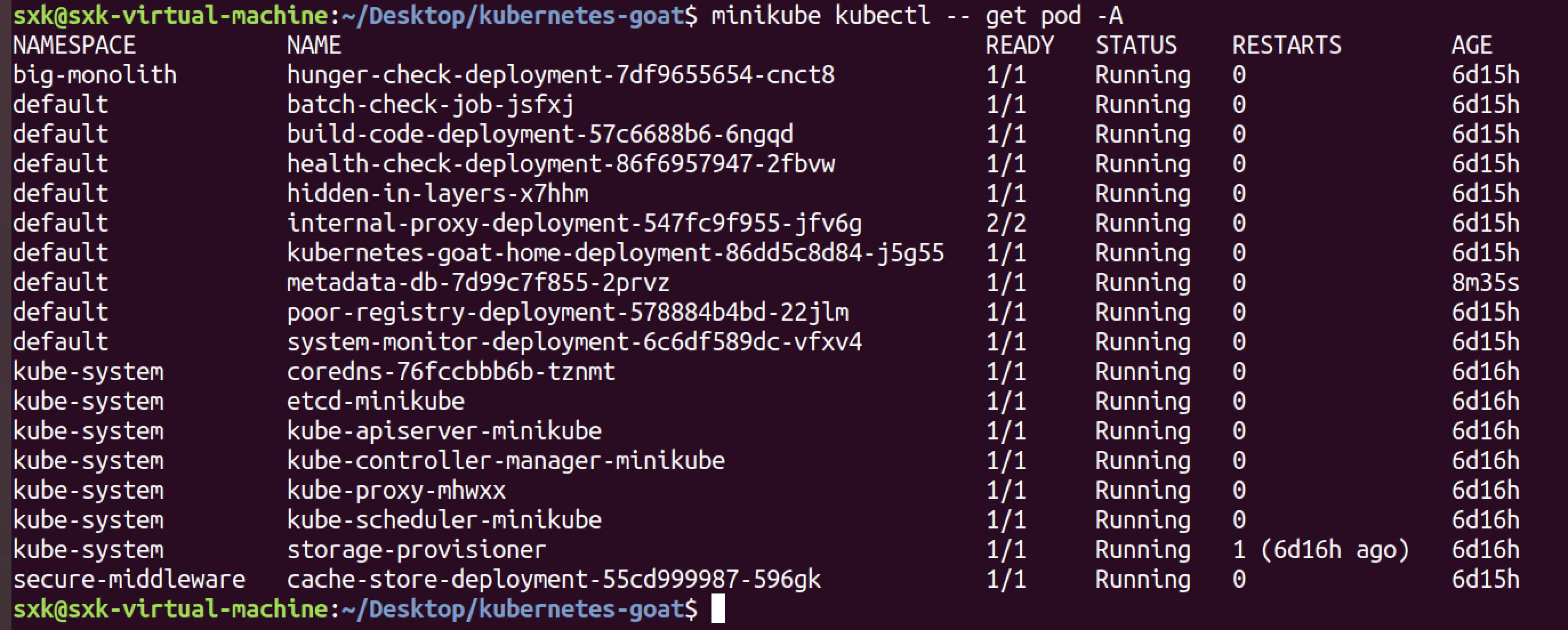Click the coredns pod name
This screenshot has height=630, width=1568.
pyautogui.click(x=451, y=371)
